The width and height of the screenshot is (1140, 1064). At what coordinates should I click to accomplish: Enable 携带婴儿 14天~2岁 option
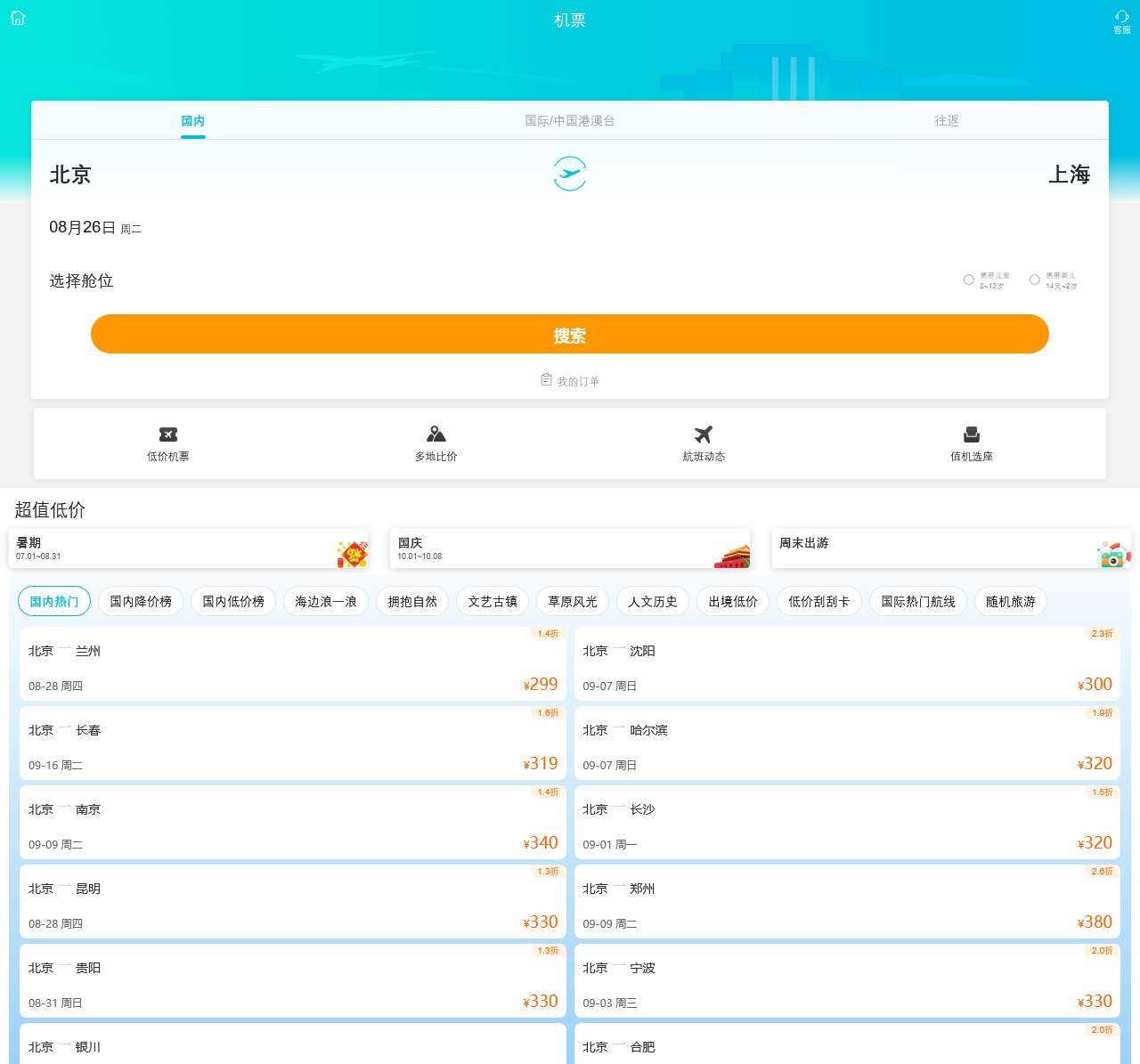(x=1035, y=280)
